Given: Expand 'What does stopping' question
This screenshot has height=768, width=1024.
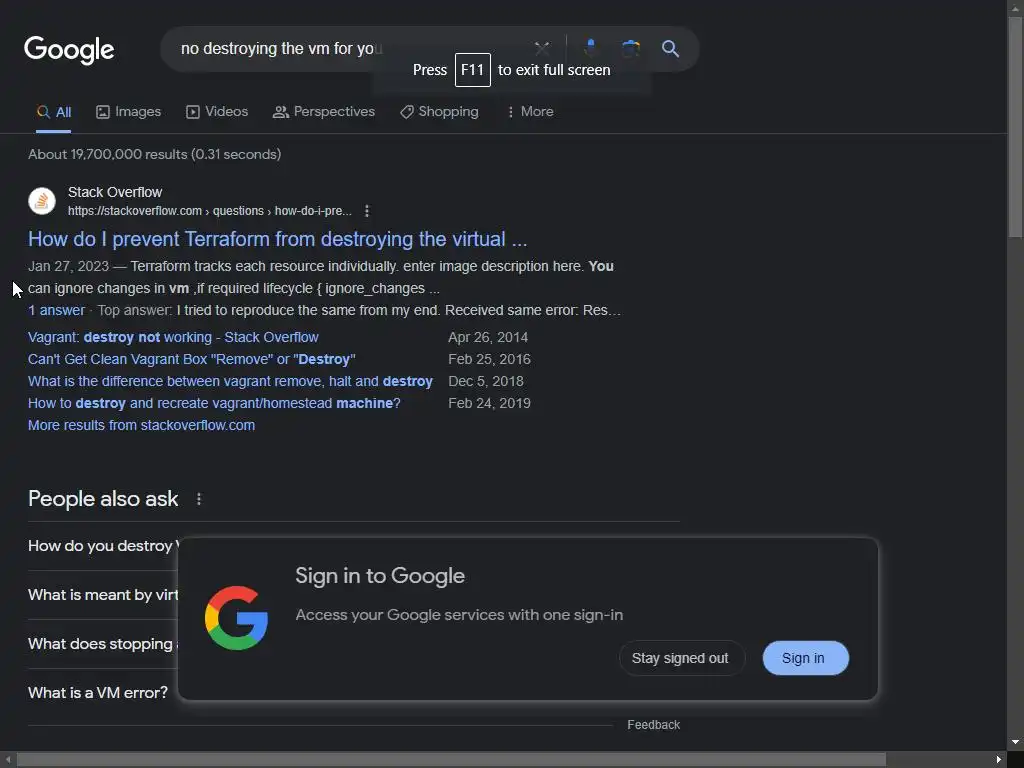Looking at the screenshot, I should 103,644.
